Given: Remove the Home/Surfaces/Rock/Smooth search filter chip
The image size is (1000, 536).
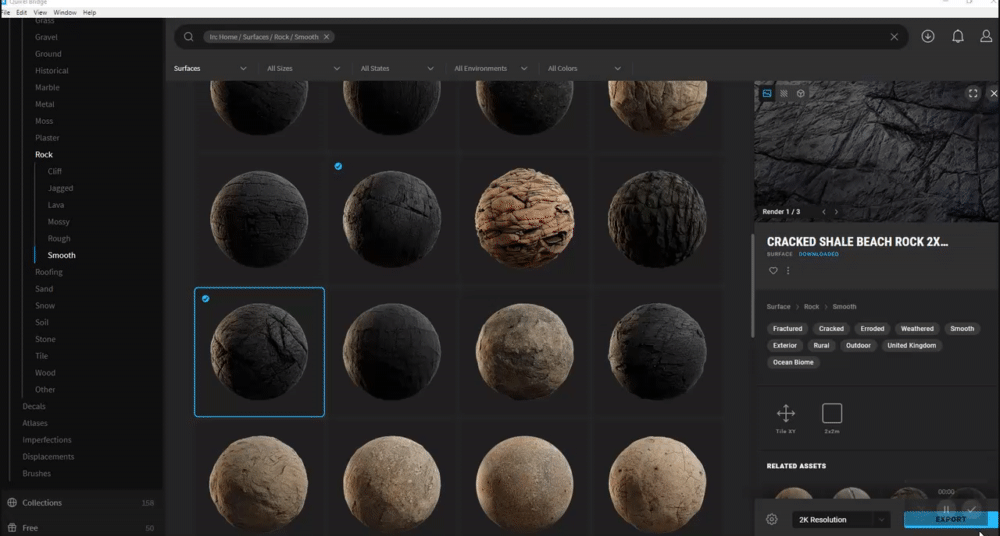Looking at the screenshot, I should [327, 37].
